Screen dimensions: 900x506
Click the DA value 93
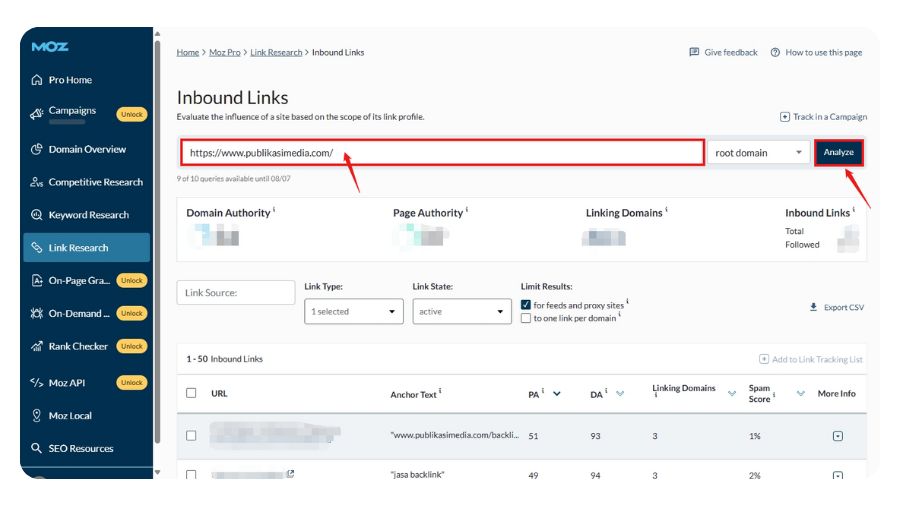point(595,436)
